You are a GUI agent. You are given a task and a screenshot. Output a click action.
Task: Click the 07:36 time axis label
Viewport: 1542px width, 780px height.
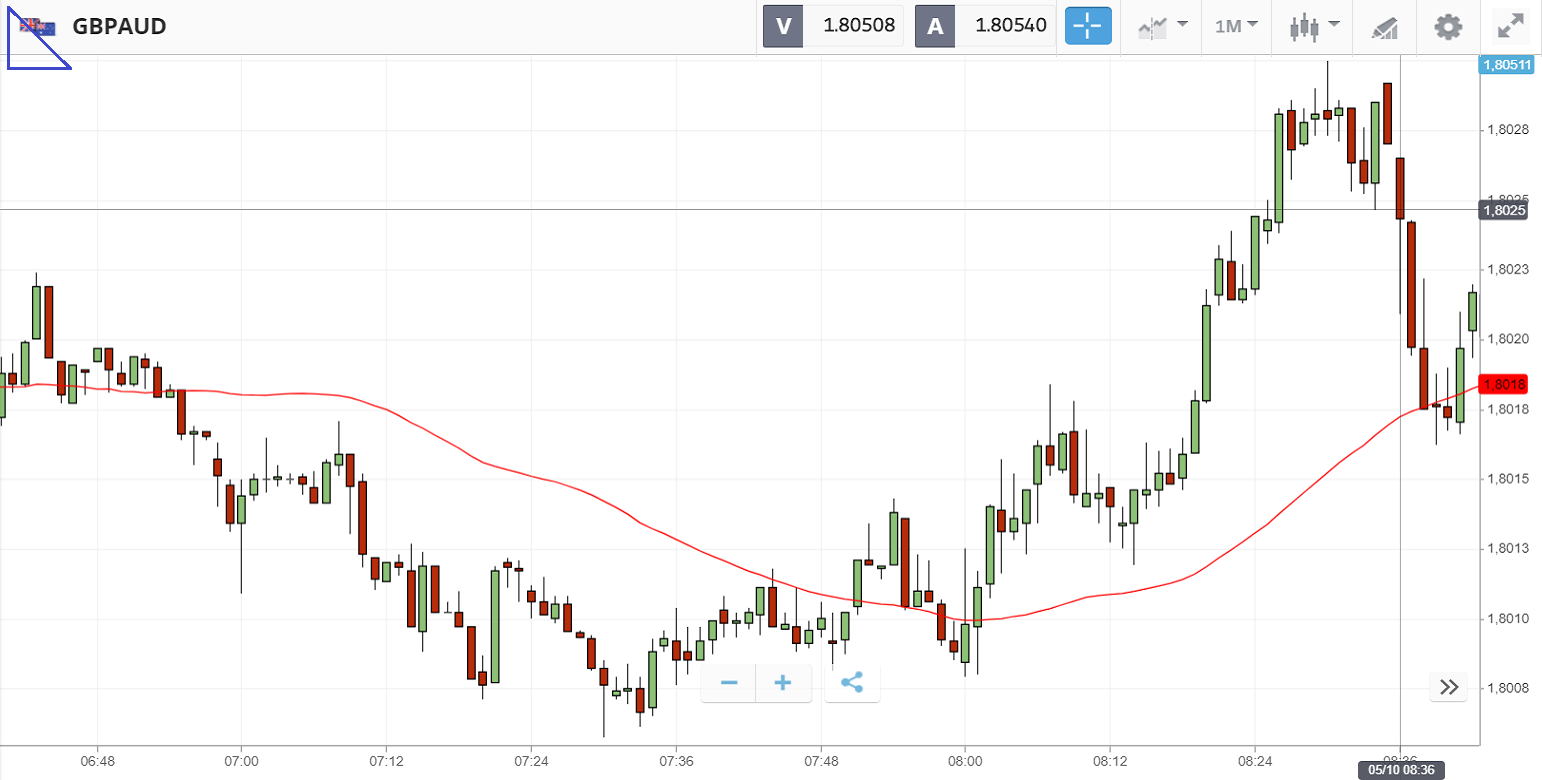click(x=676, y=761)
